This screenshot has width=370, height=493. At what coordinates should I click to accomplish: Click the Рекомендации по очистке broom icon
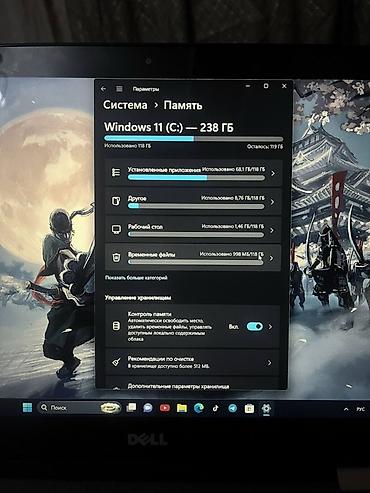(x=116, y=362)
